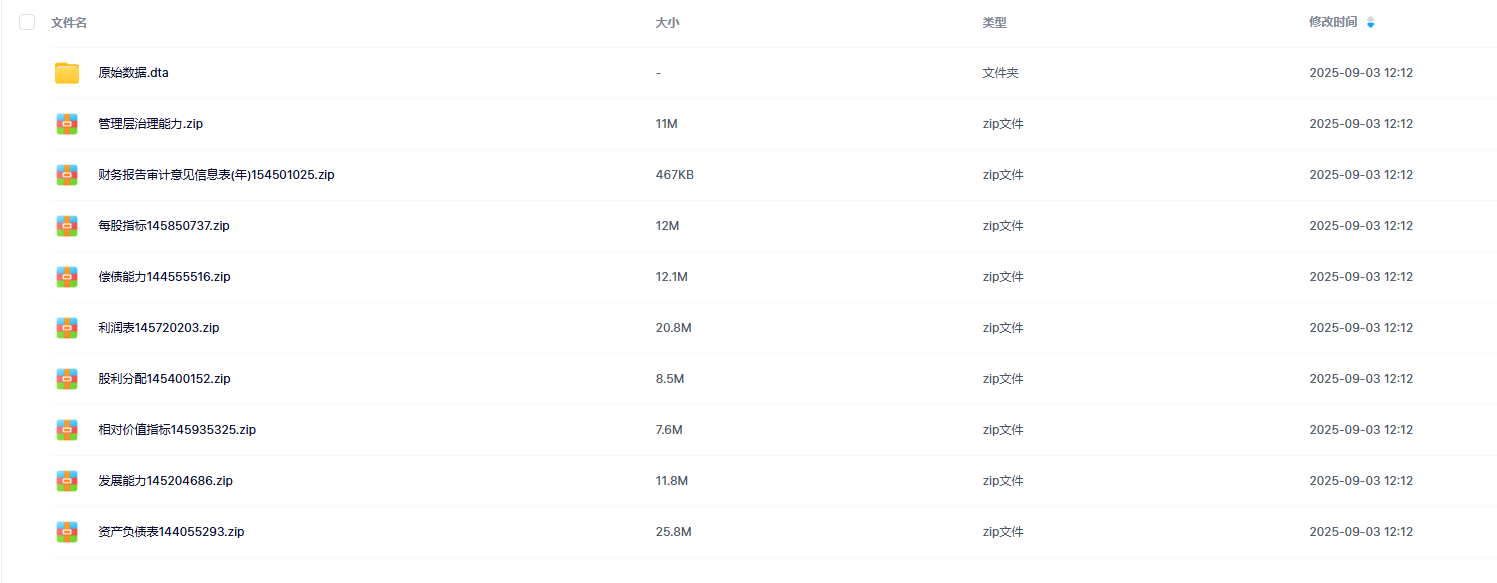
Task: Click zip icon for 发展能力145204686.zip
Action: pyautogui.click(x=67, y=481)
